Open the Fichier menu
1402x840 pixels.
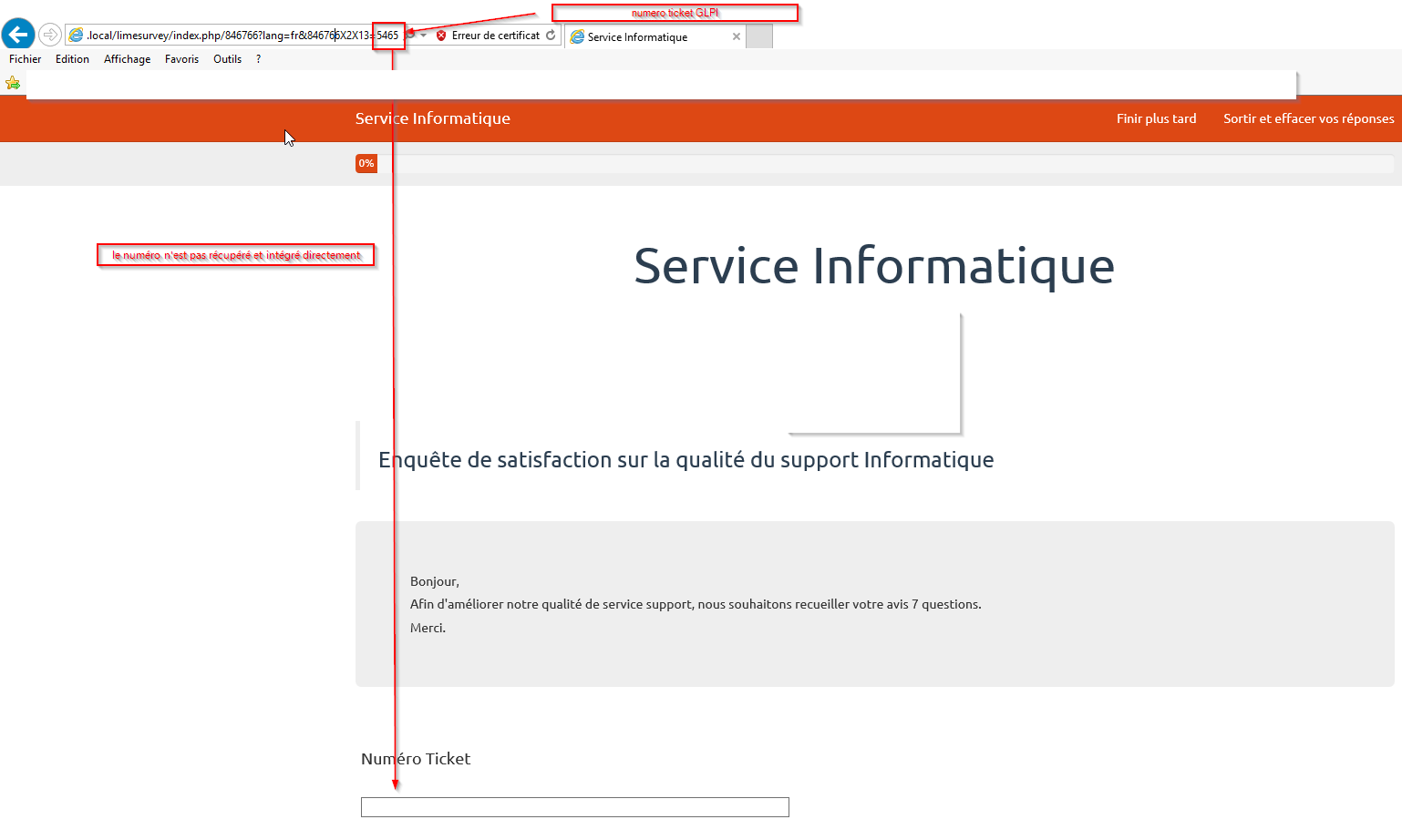(x=25, y=59)
